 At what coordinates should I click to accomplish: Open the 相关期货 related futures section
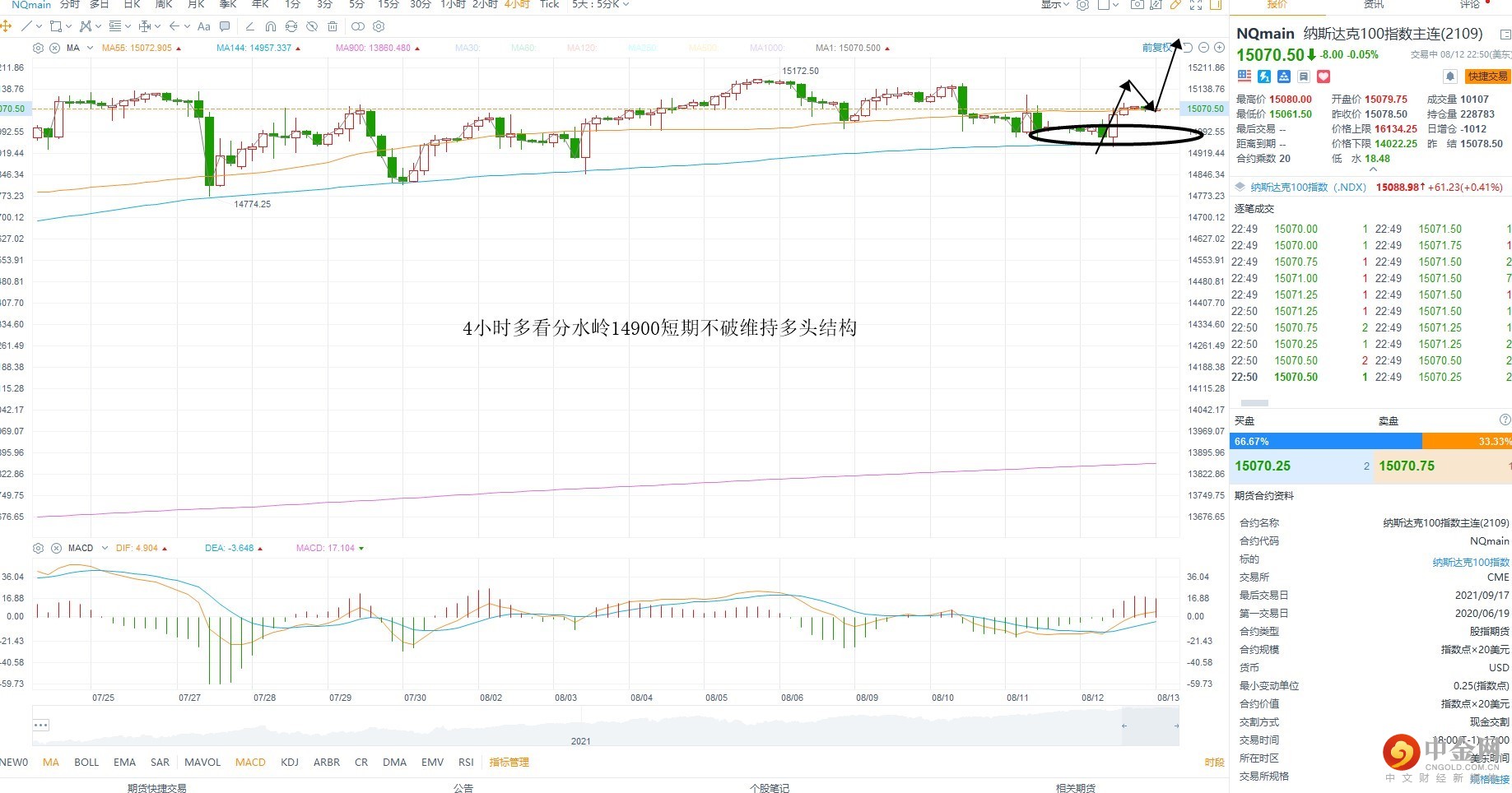(x=1076, y=788)
